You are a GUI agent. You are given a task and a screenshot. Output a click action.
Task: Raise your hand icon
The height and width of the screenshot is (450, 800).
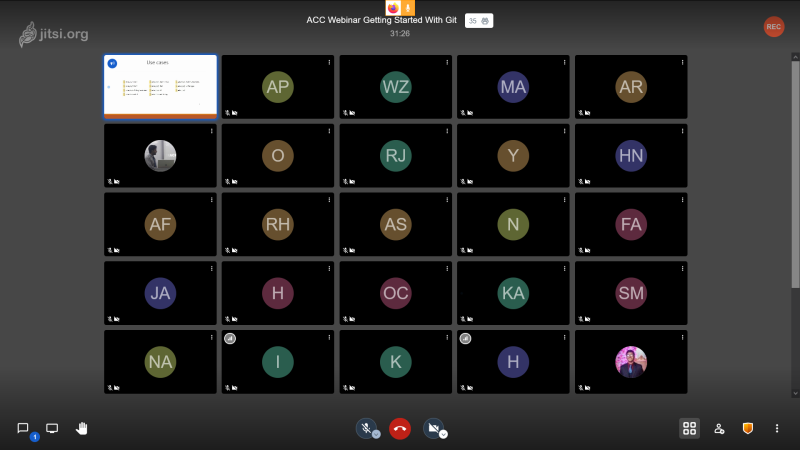coord(82,428)
